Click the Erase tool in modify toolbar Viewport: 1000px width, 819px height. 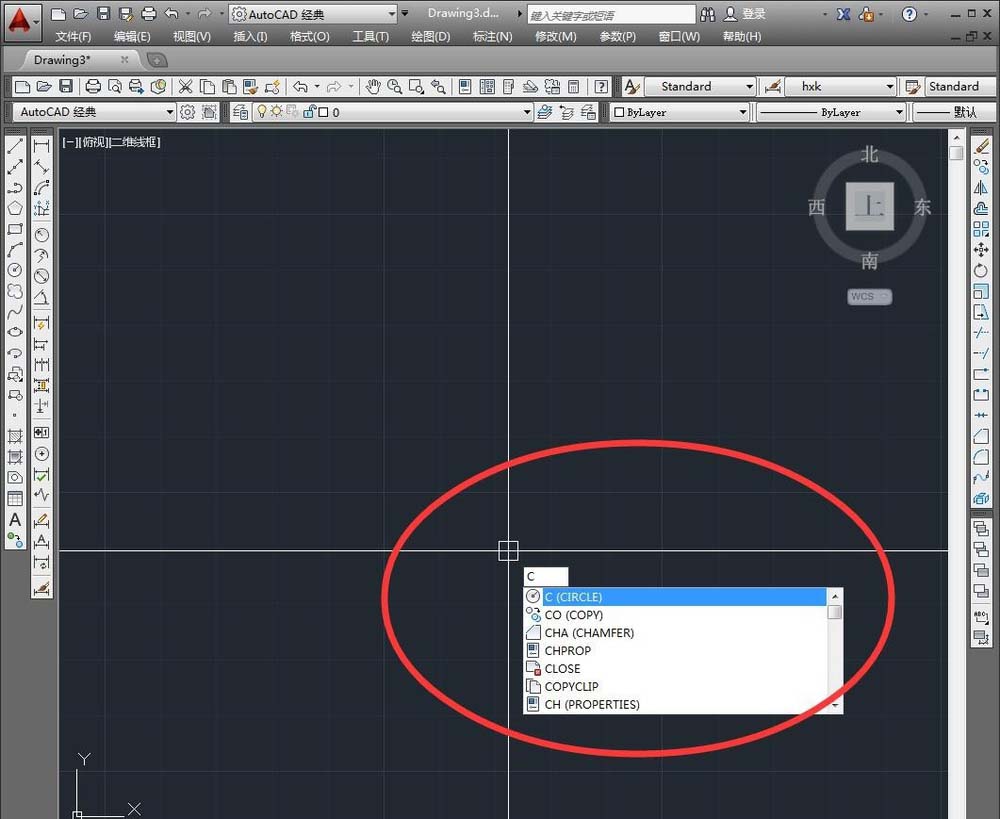(981, 146)
